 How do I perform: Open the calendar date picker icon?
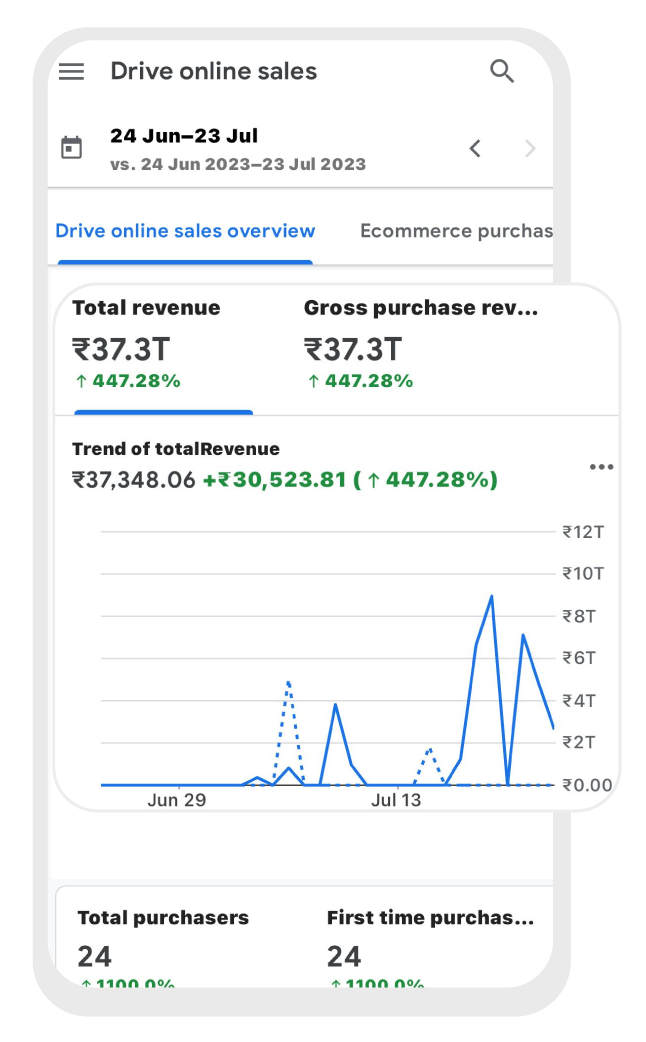(x=71, y=148)
